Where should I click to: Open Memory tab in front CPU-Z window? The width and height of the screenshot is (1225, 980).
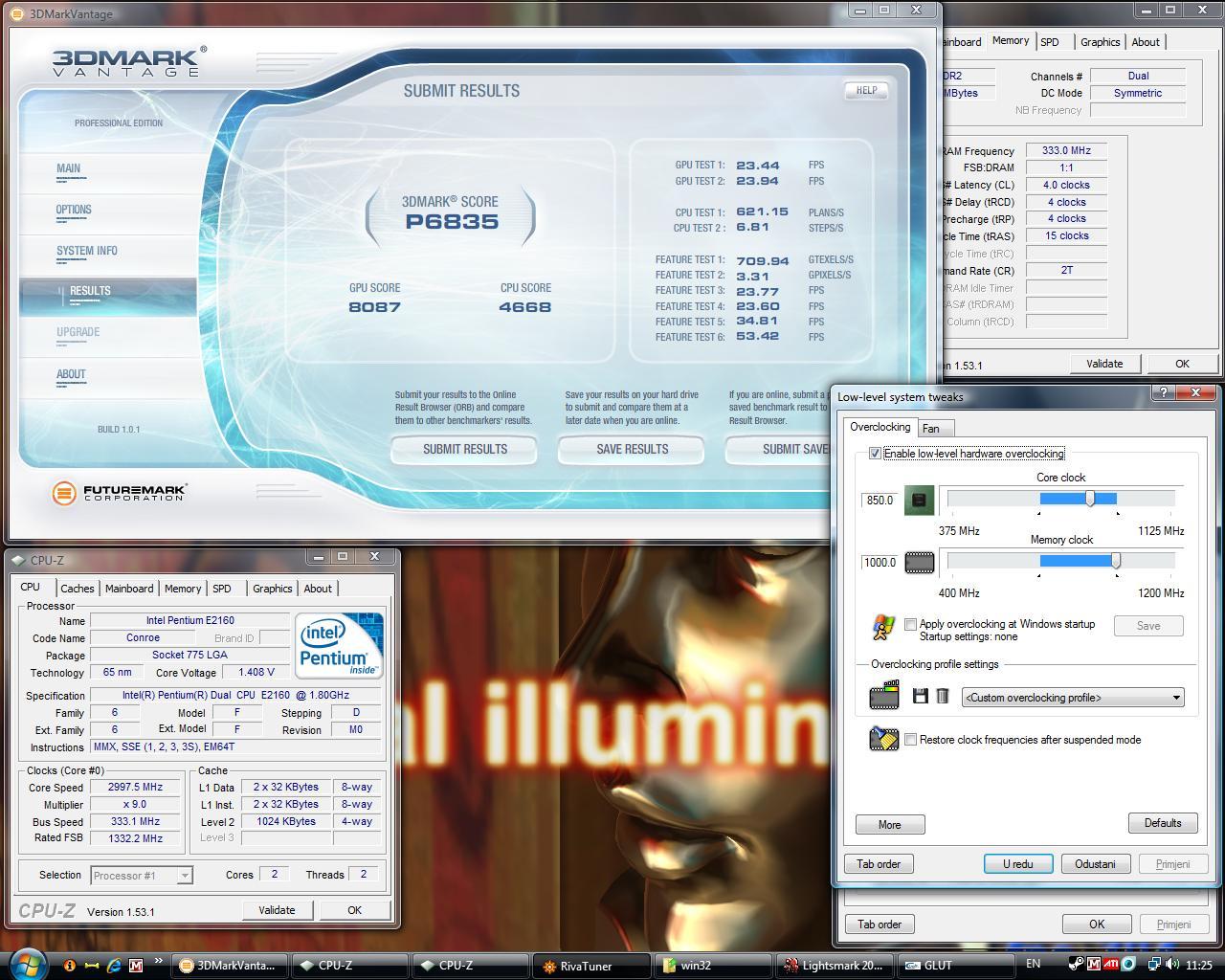pyautogui.click(x=182, y=589)
